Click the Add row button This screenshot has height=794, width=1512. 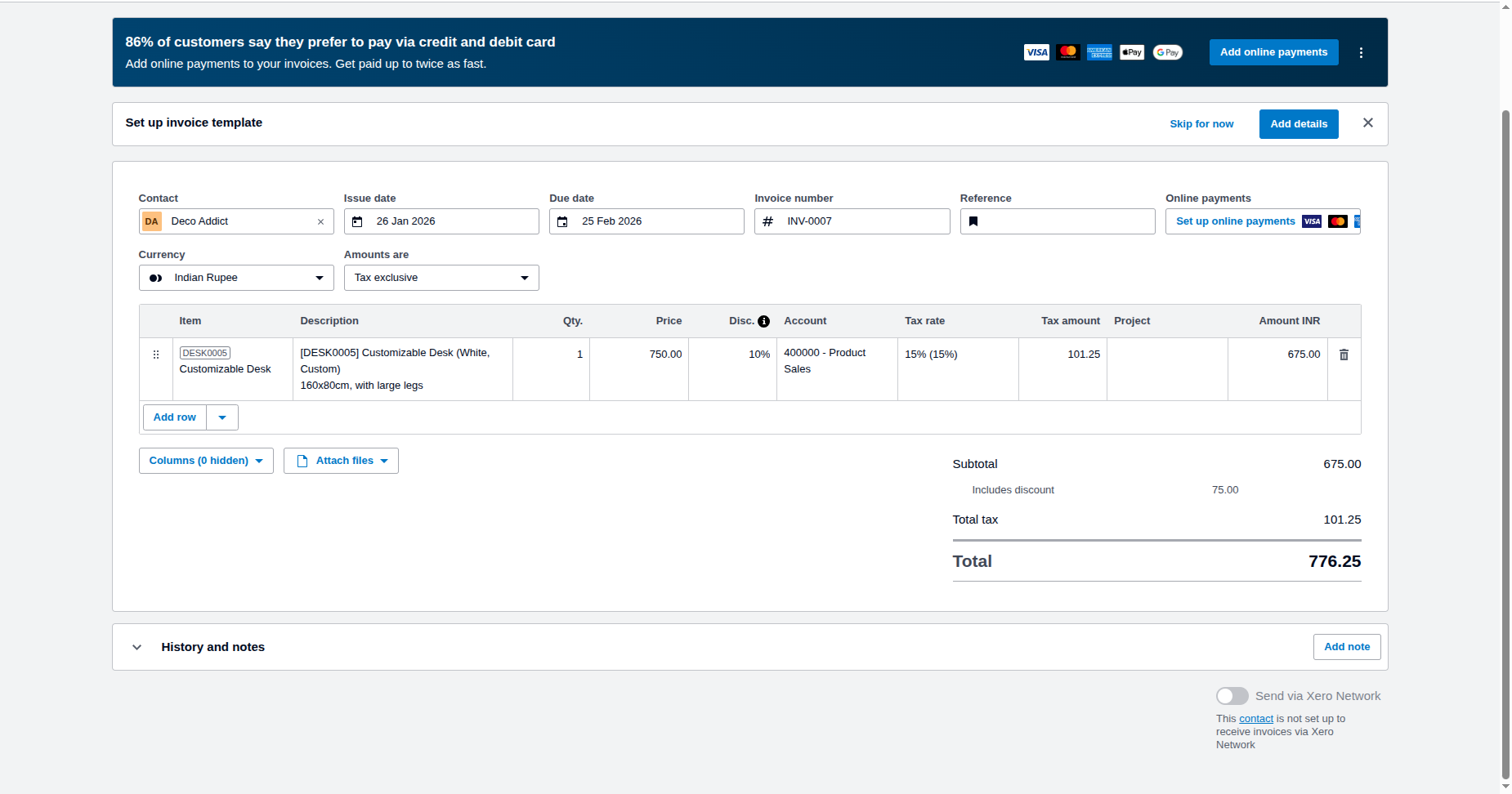[175, 417]
